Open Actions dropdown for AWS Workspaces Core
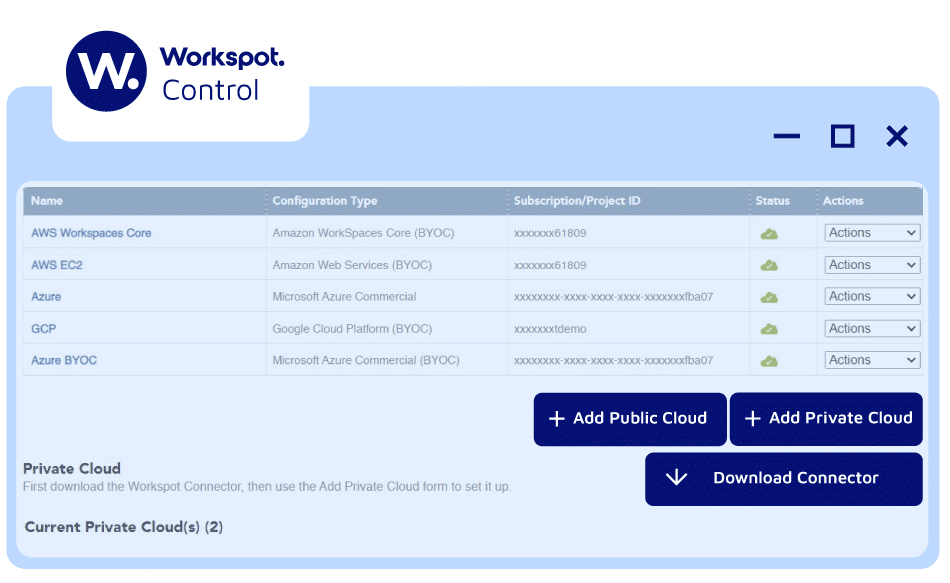Image resolution: width=950 pixels, height=583 pixels. coord(872,233)
